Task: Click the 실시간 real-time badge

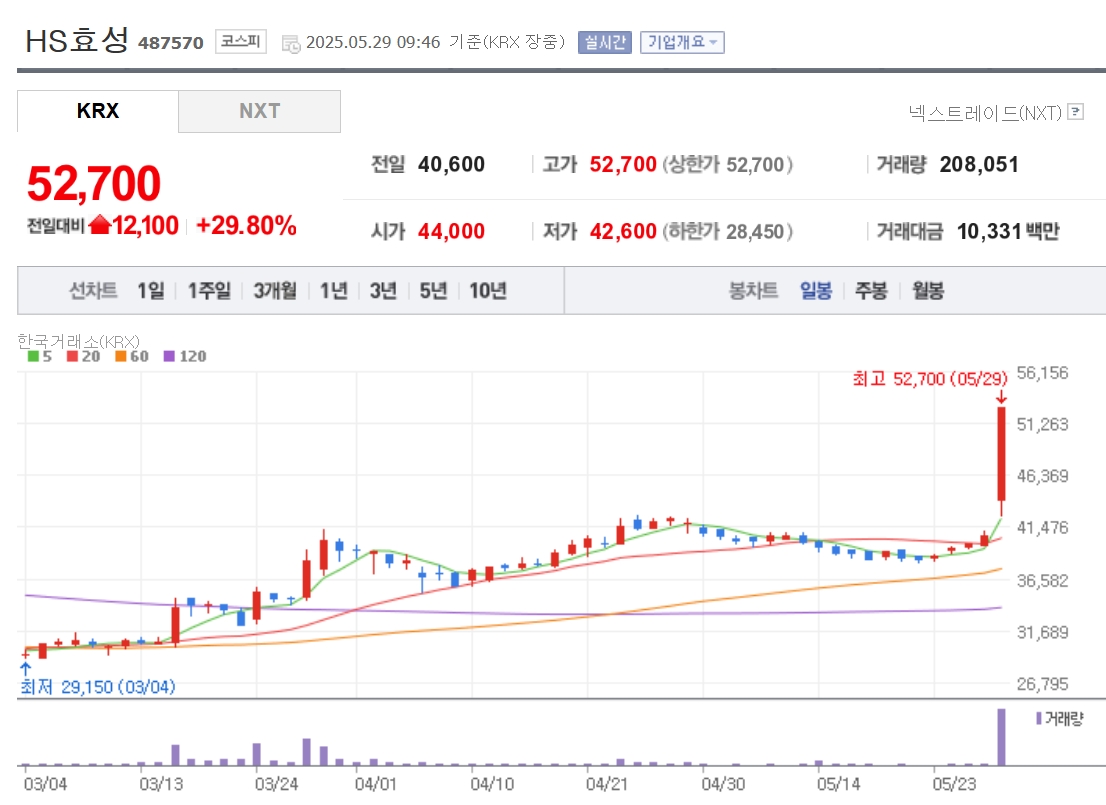Action: click(604, 42)
